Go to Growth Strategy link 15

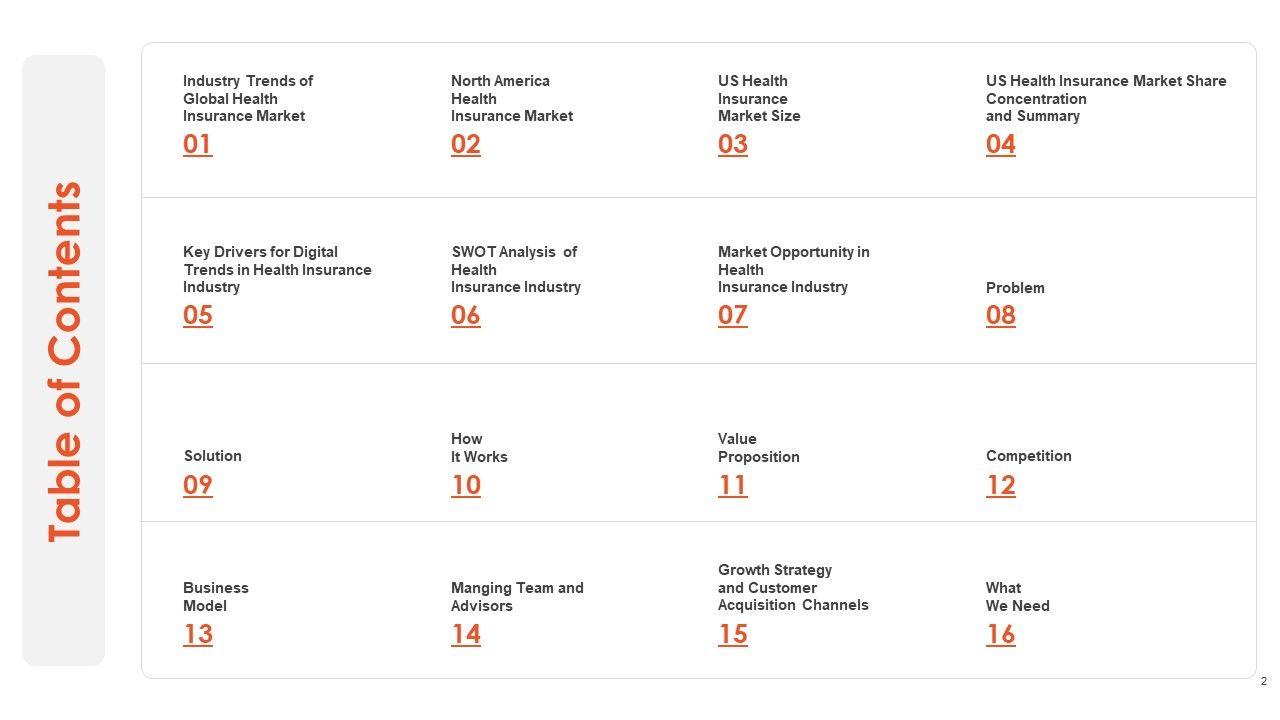tap(732, 634)
